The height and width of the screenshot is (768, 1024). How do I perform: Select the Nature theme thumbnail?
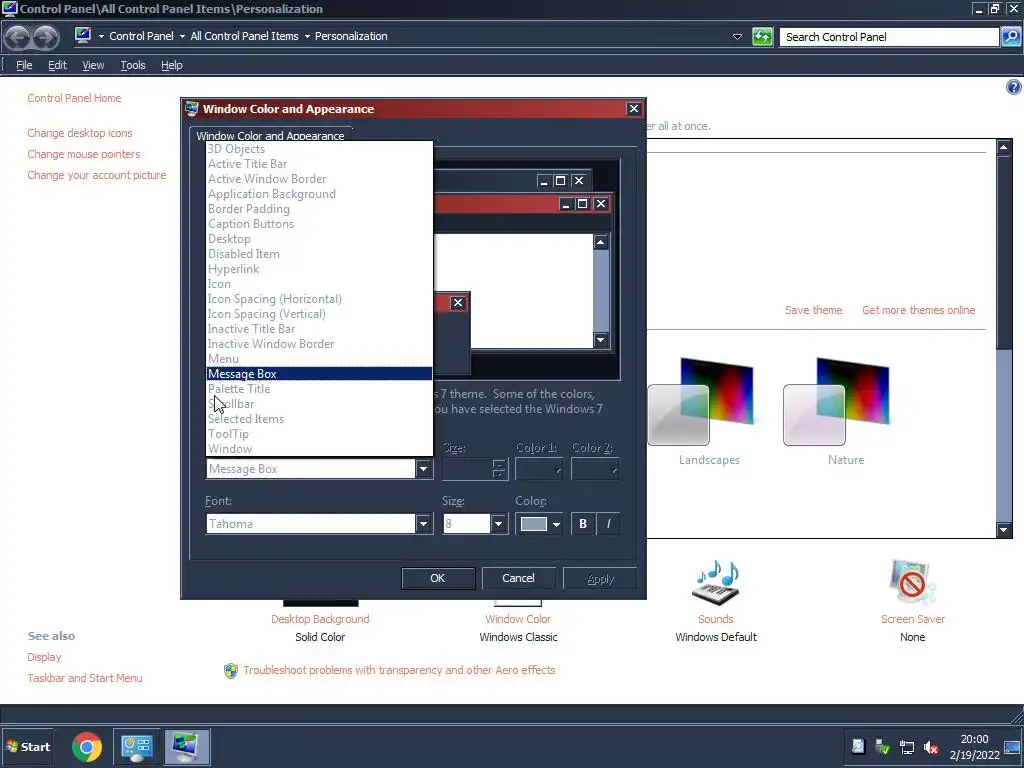837,402
